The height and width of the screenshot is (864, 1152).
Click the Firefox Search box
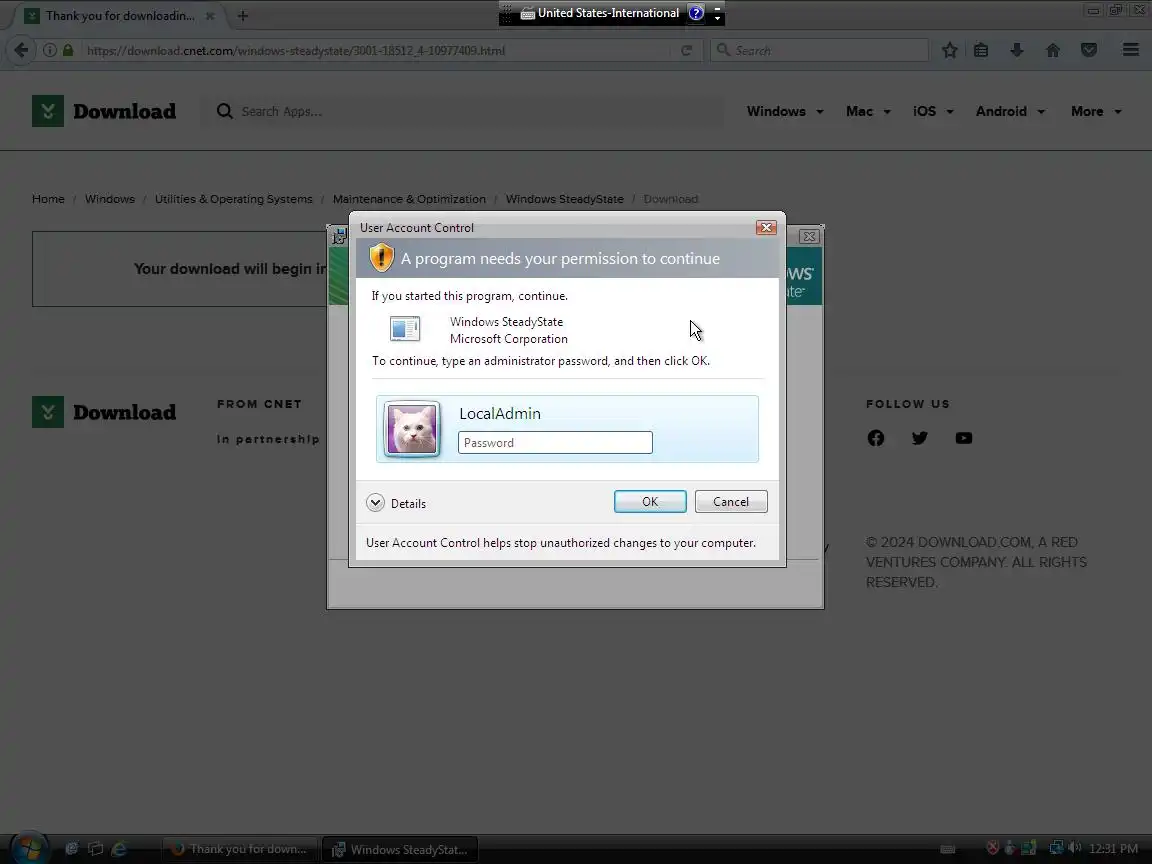(819, 50)
